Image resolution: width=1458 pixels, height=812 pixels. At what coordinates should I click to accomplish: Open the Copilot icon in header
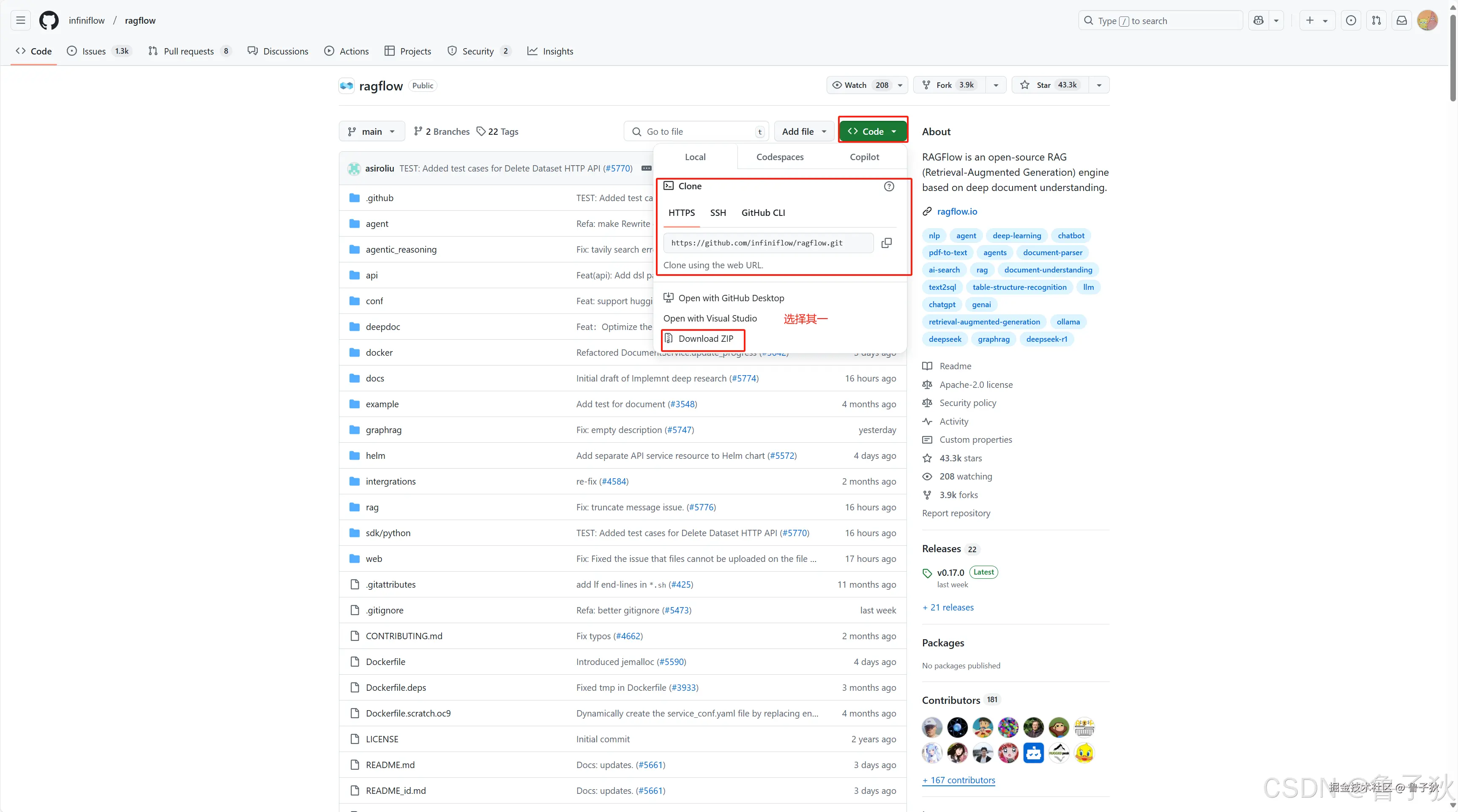pos(1258,20)
